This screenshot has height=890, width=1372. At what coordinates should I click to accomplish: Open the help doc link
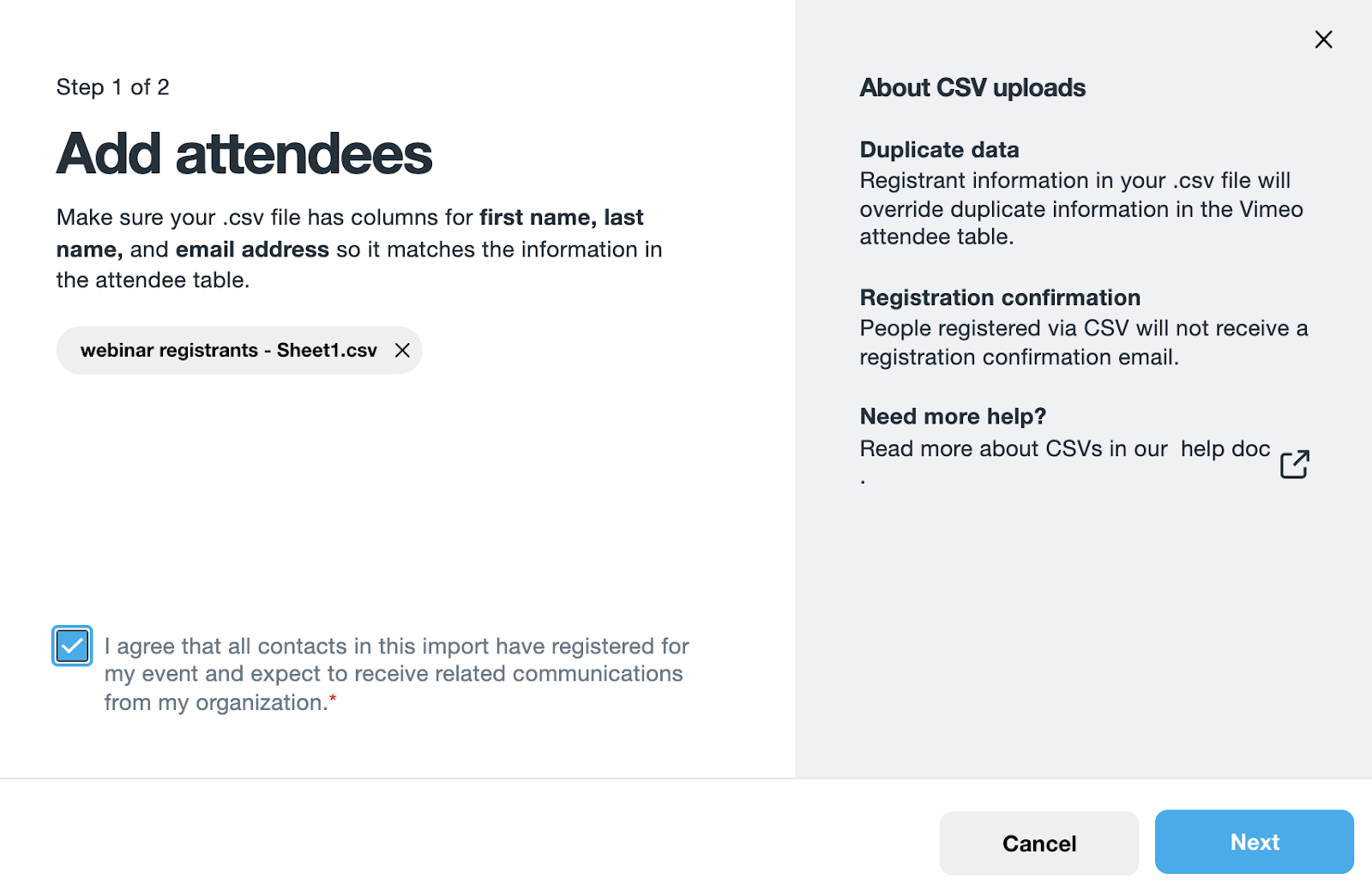pos(1225,448)
